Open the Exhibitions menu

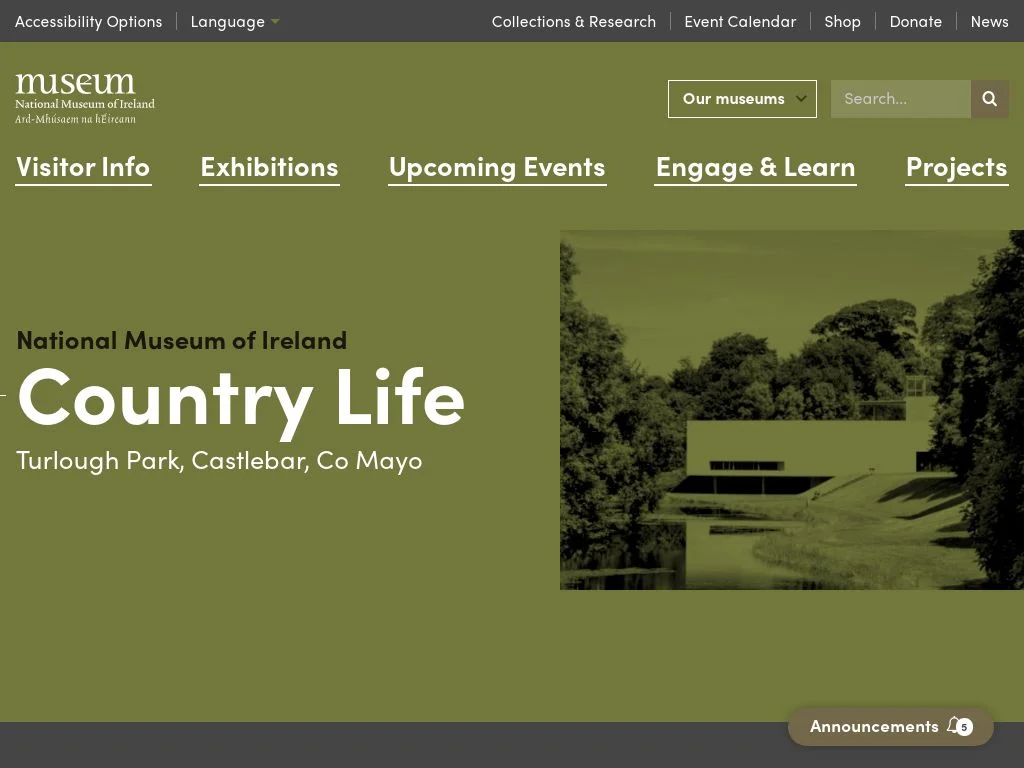pyautogui.click(x=269, y=168)
